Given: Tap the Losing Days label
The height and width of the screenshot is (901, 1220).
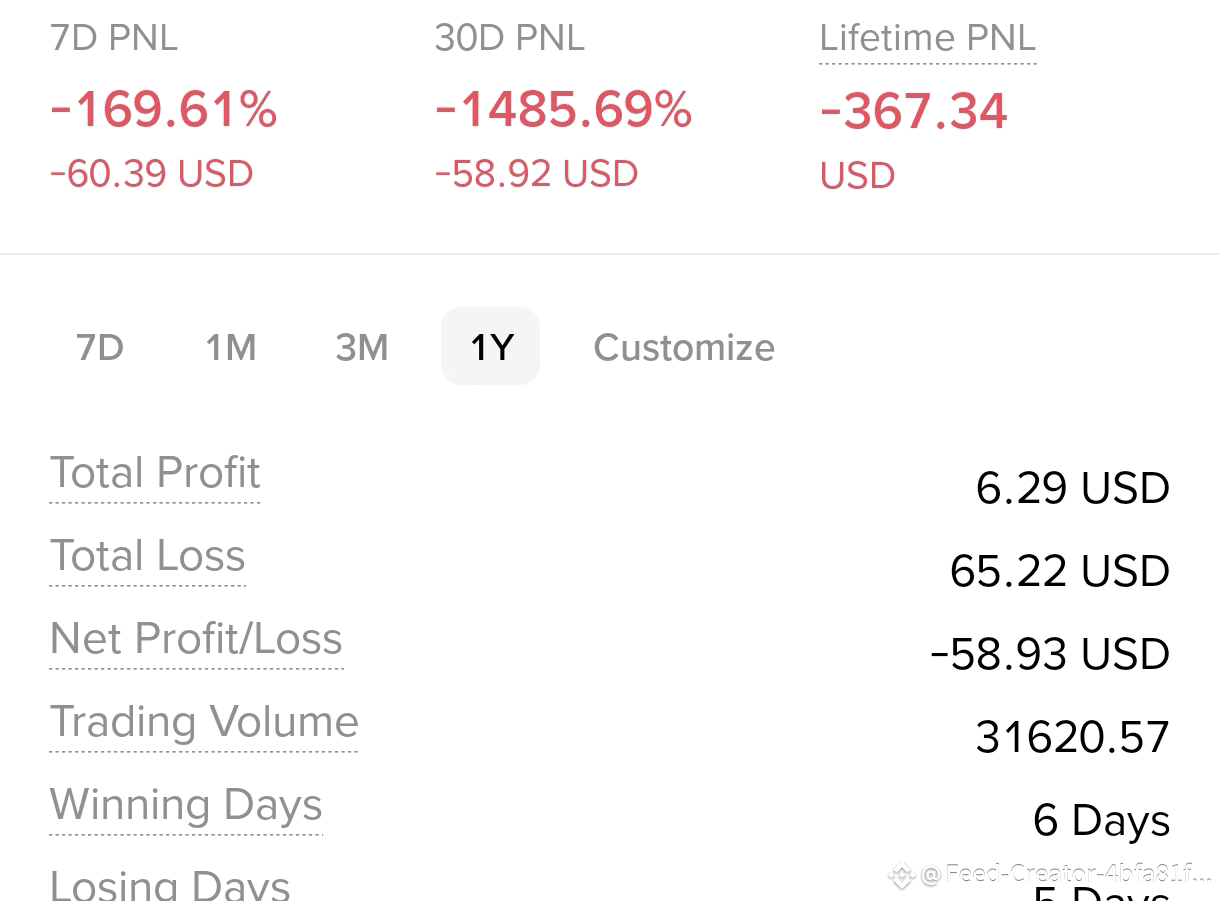Looking at the screenshot, I should click(x=170, y=884).
